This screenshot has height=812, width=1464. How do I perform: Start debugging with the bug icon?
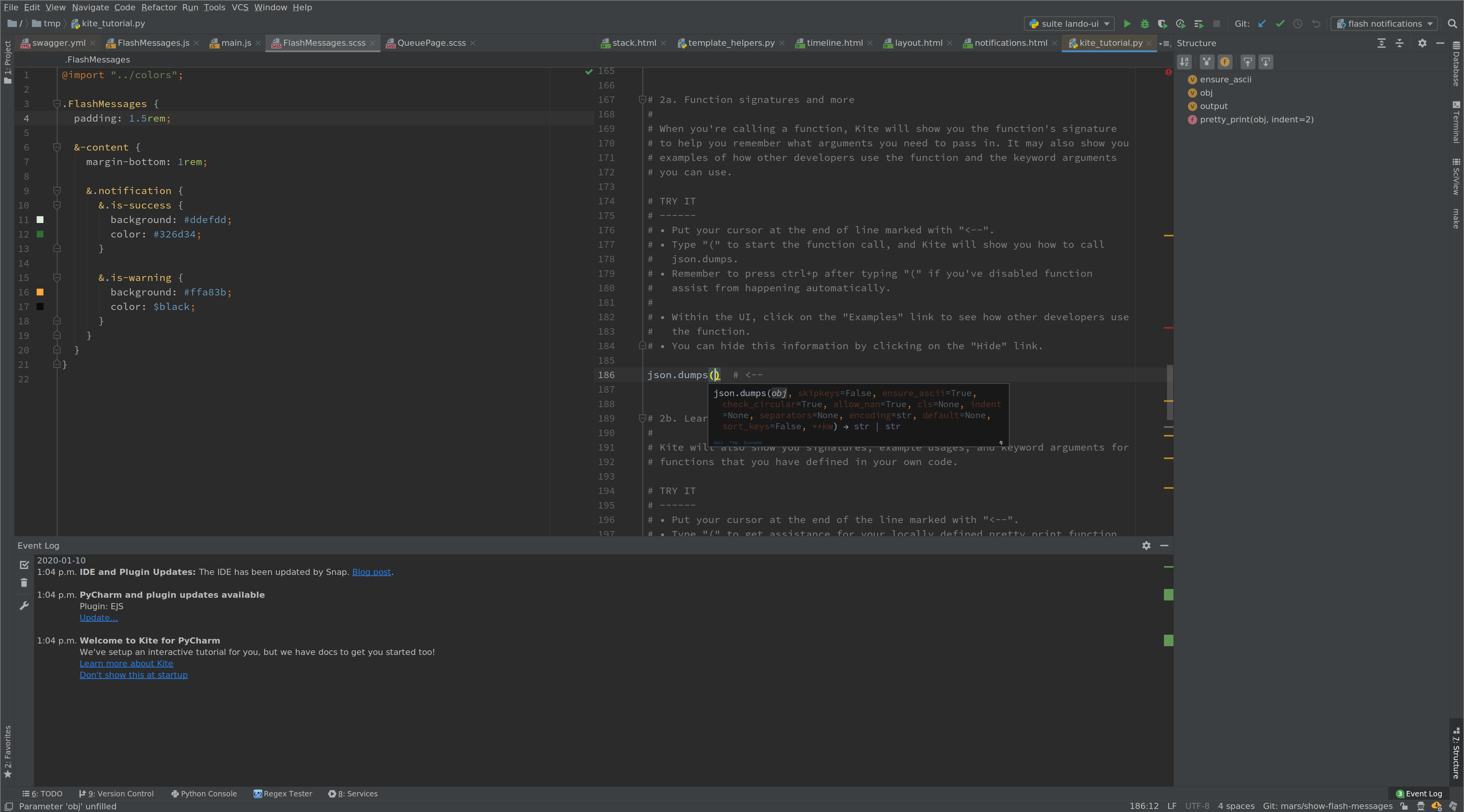pyautogui.click(x=1144, y=24)
